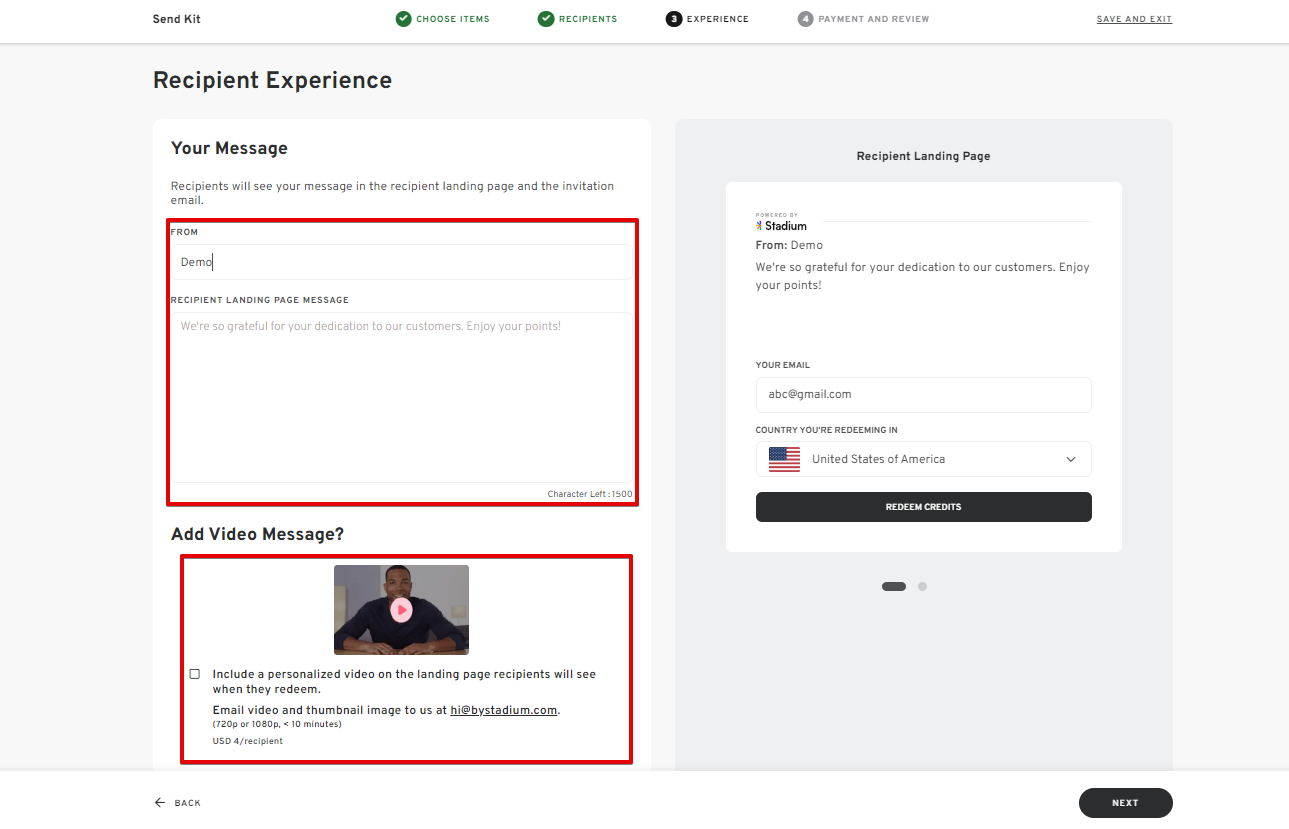The image size is (1289, 829).
Task: Click the From name input field
Action: point(400,262)
